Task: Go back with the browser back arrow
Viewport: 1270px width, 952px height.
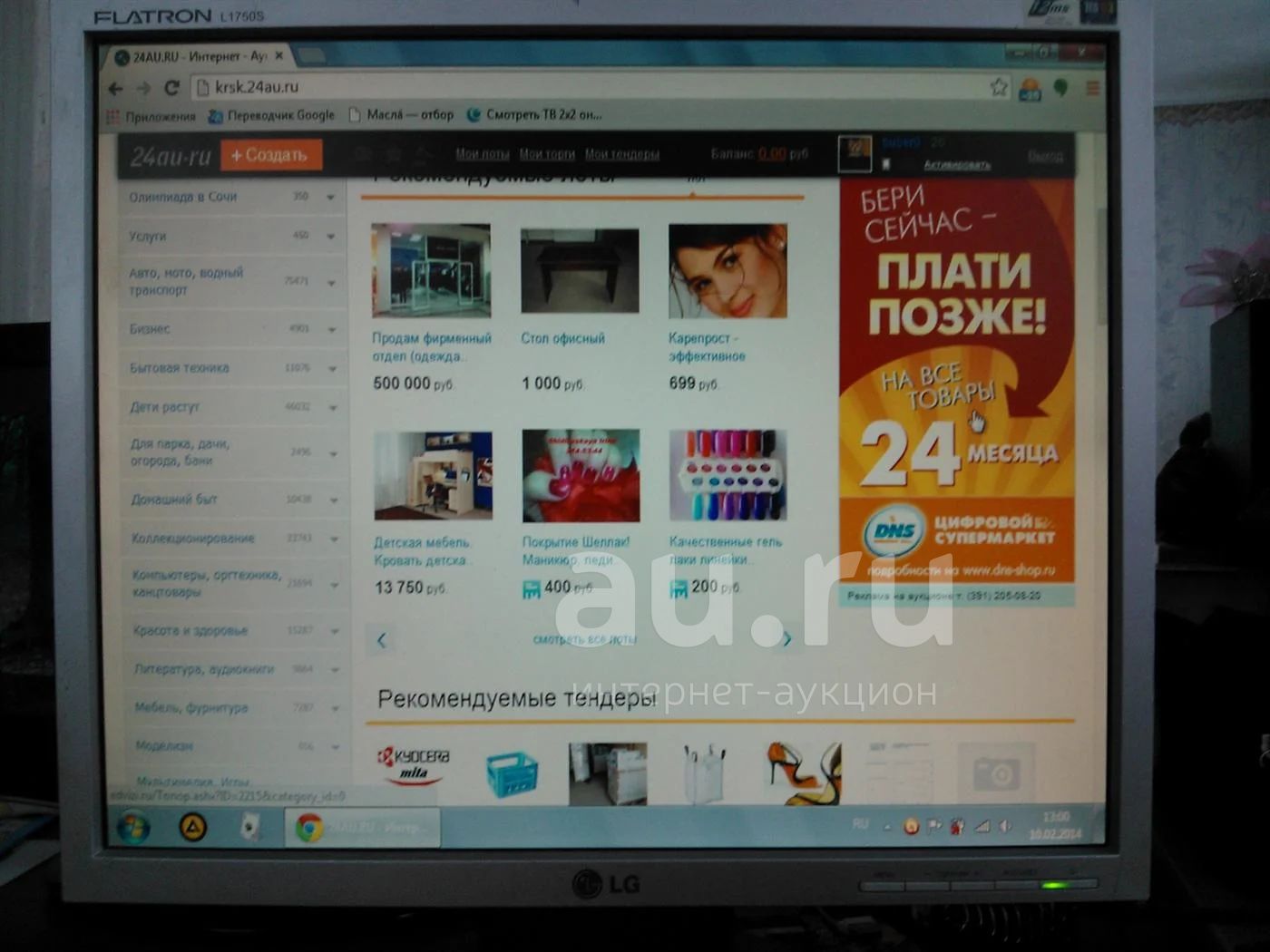Action: tap(115, 88)
